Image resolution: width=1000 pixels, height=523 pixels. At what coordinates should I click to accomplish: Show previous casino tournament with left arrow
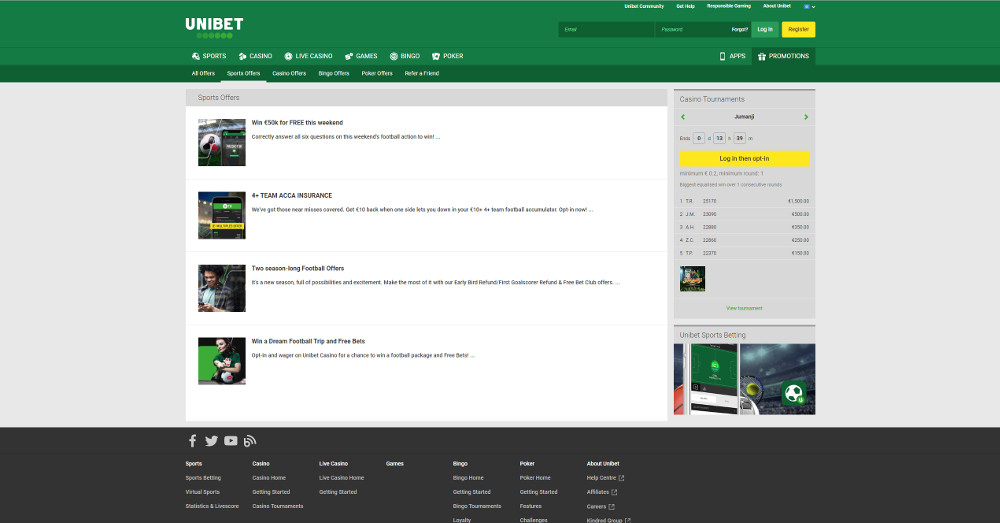683,117
